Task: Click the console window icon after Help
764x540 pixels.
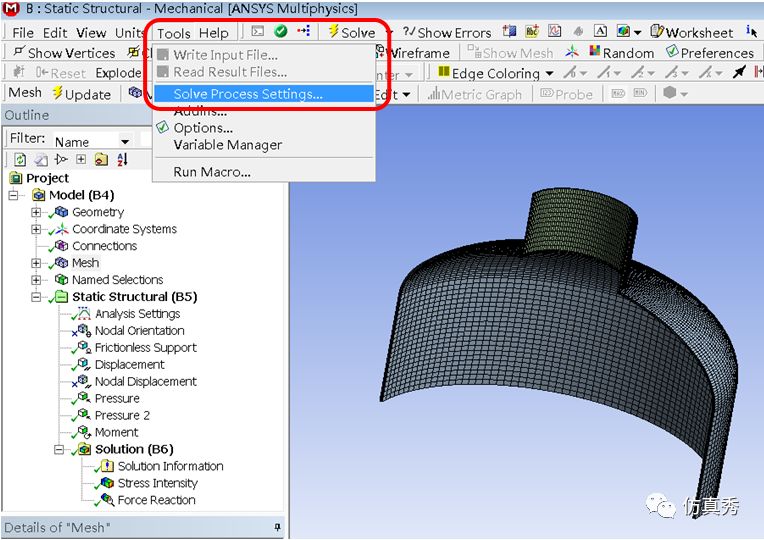Action: [x=258, y=31]
